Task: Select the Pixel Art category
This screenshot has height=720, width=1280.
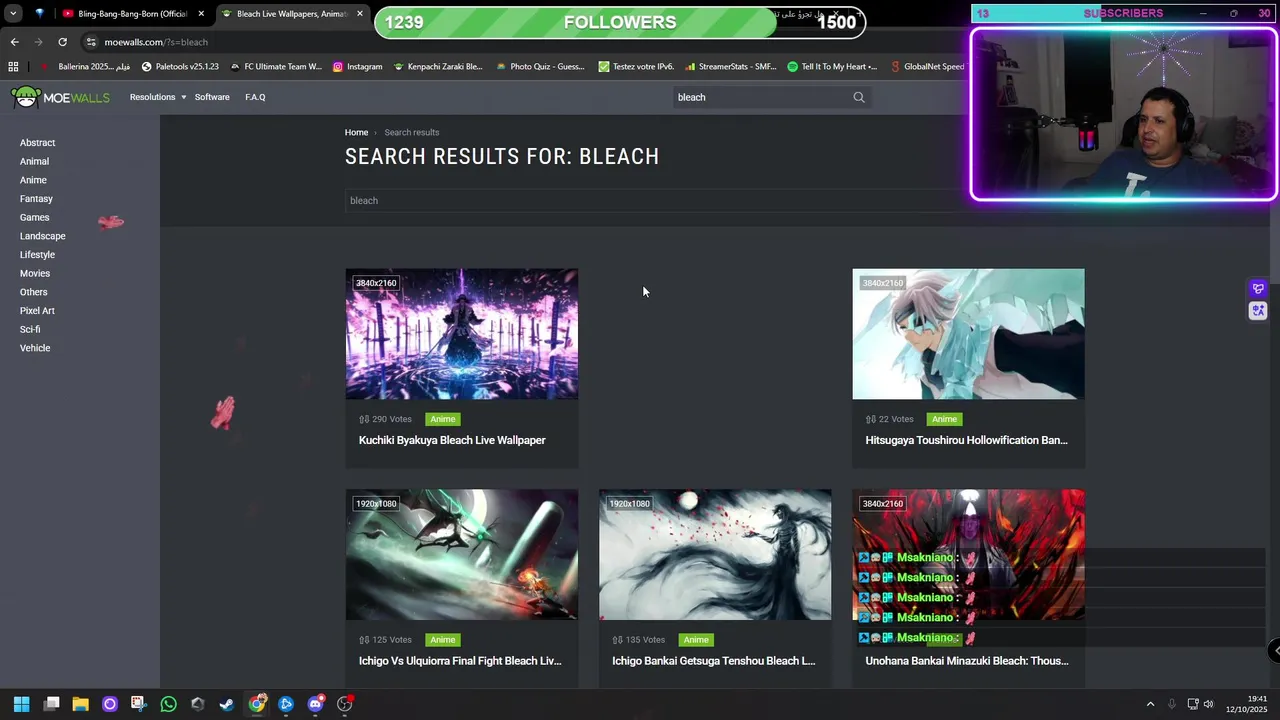Action: tap(37, 311)
